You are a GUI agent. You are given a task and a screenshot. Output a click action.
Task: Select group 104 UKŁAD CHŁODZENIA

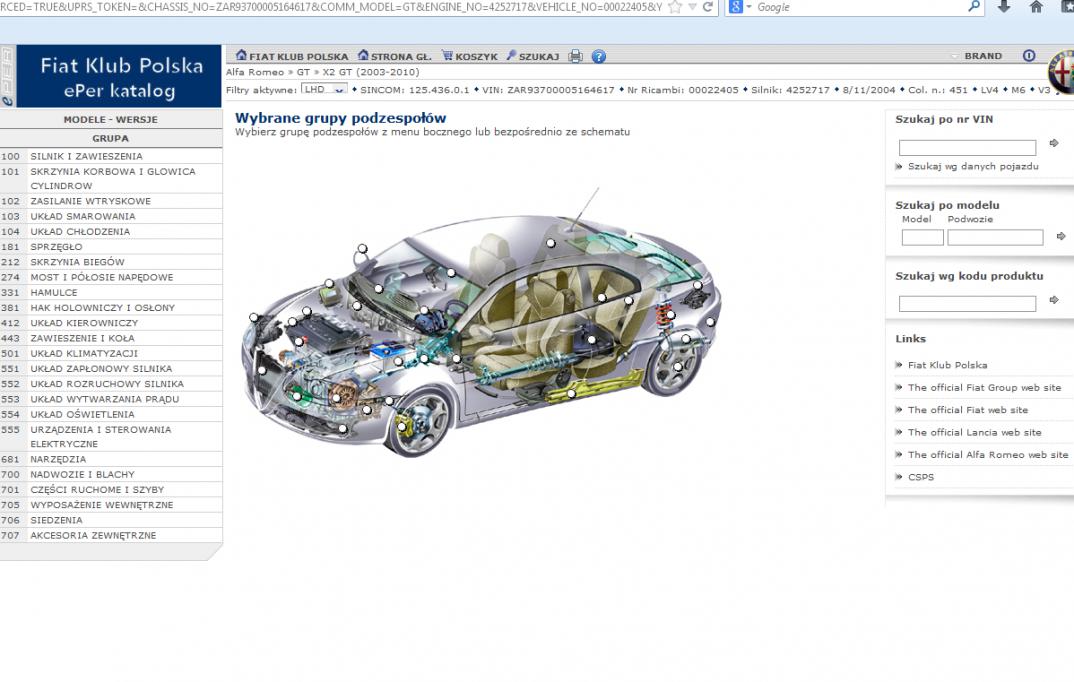pos(111,231)
